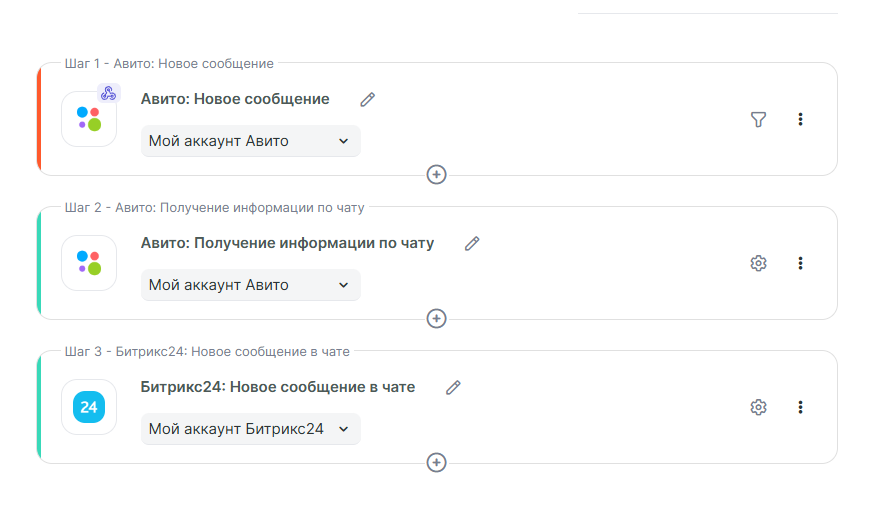Click the title "Авито: Получение информации по чату"
Viewport: 872px width, 511px height.
288,243
